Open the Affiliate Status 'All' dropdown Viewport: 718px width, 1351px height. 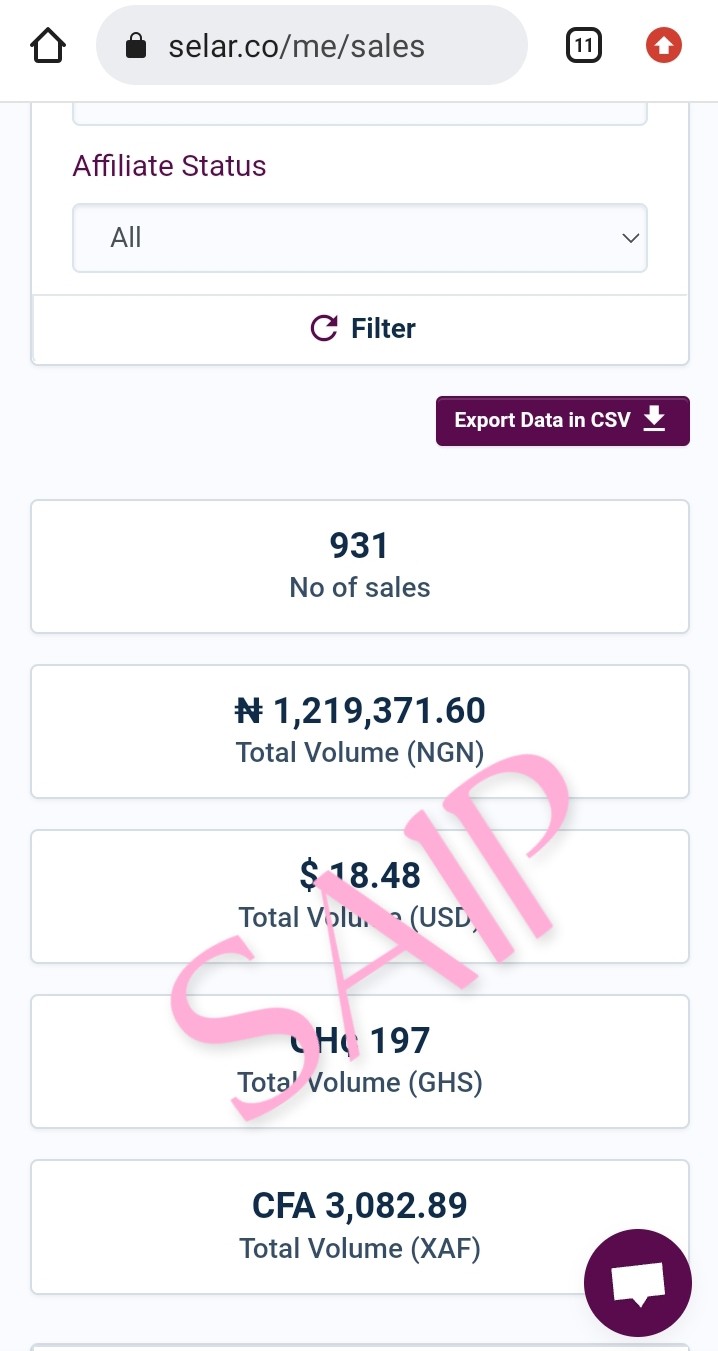pyautogui.click(x=359, y=238)
